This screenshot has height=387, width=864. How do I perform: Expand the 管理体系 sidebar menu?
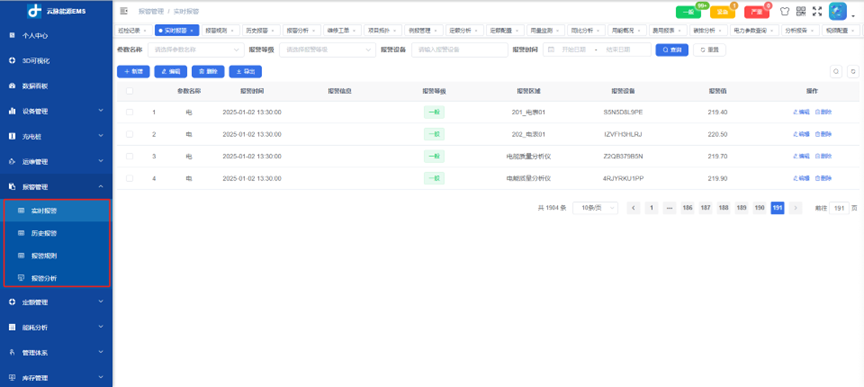click(56, 353)
